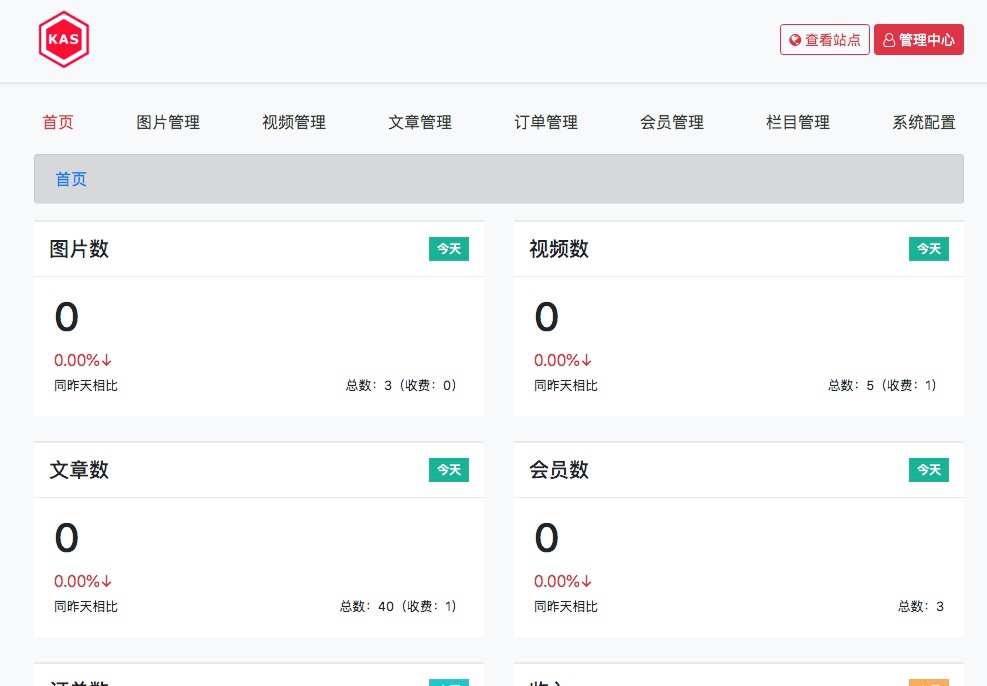Switch to 文章管理 section

point(420,122)
